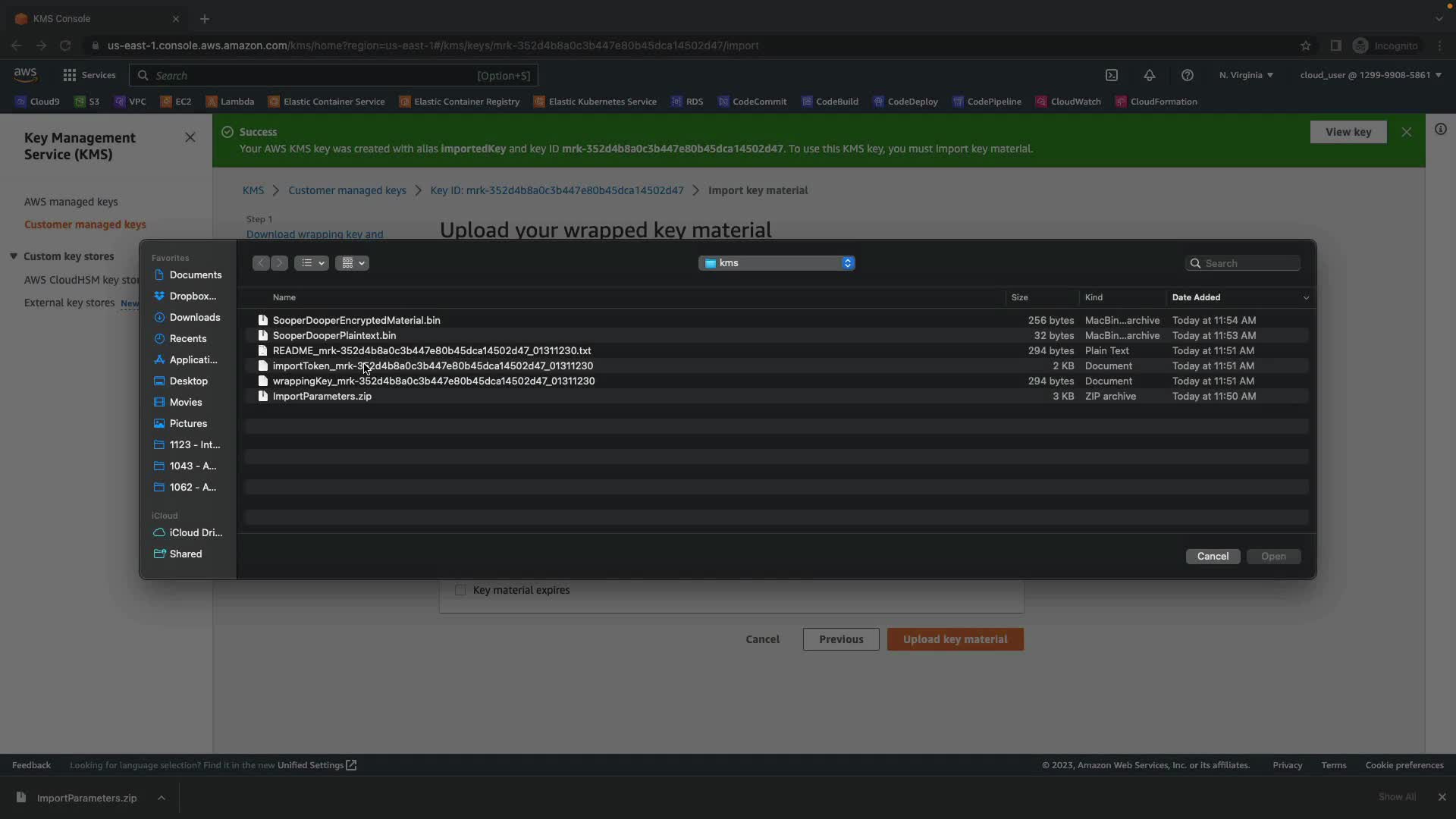
Task: Bookmark page with star icon
Action: coord(1306,45)
